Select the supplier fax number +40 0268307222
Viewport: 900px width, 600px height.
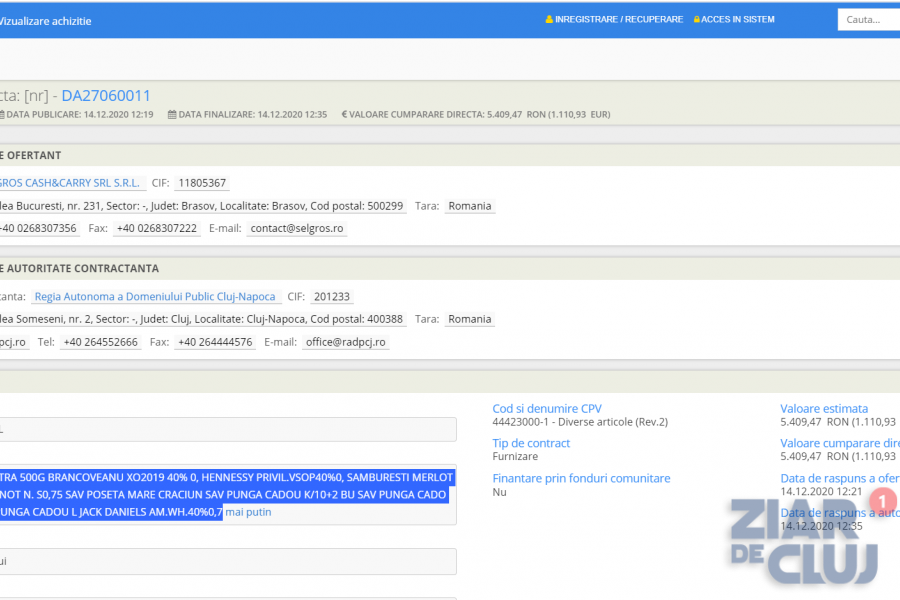157,228
